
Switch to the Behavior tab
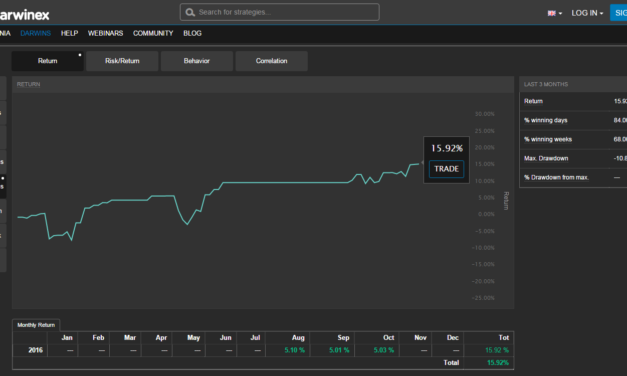coord(197,61)
